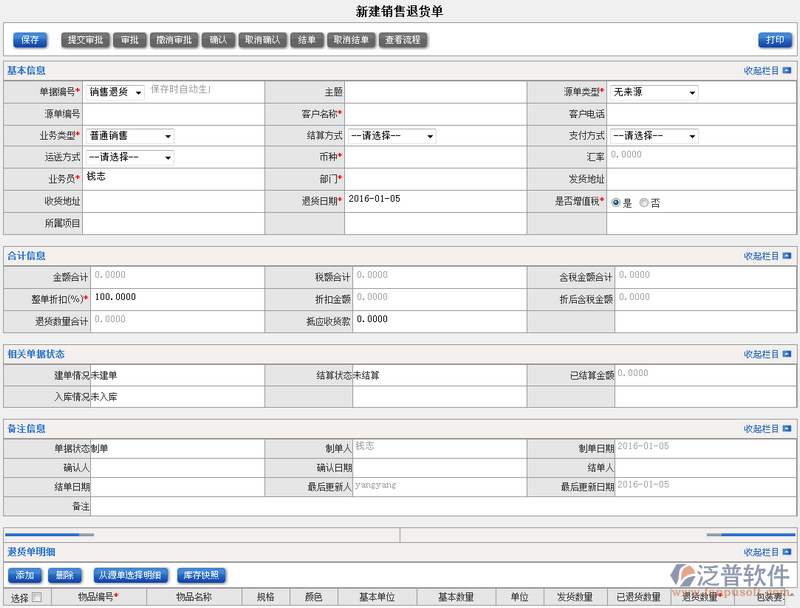Collapse the 备注信息 section icon
800x608 pixels.
(787, 428)
